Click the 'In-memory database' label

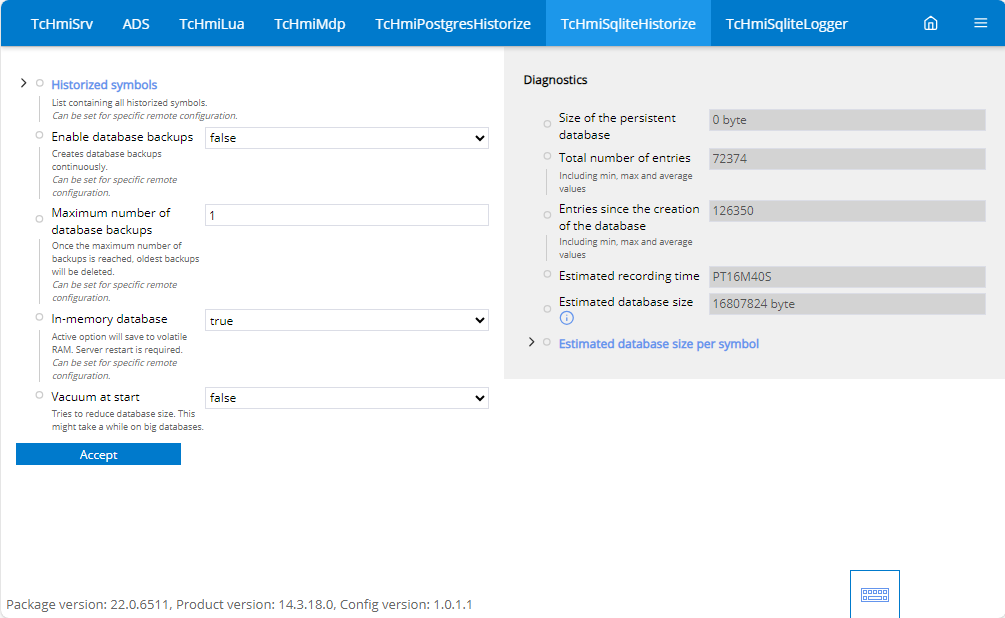click(109, 319)
